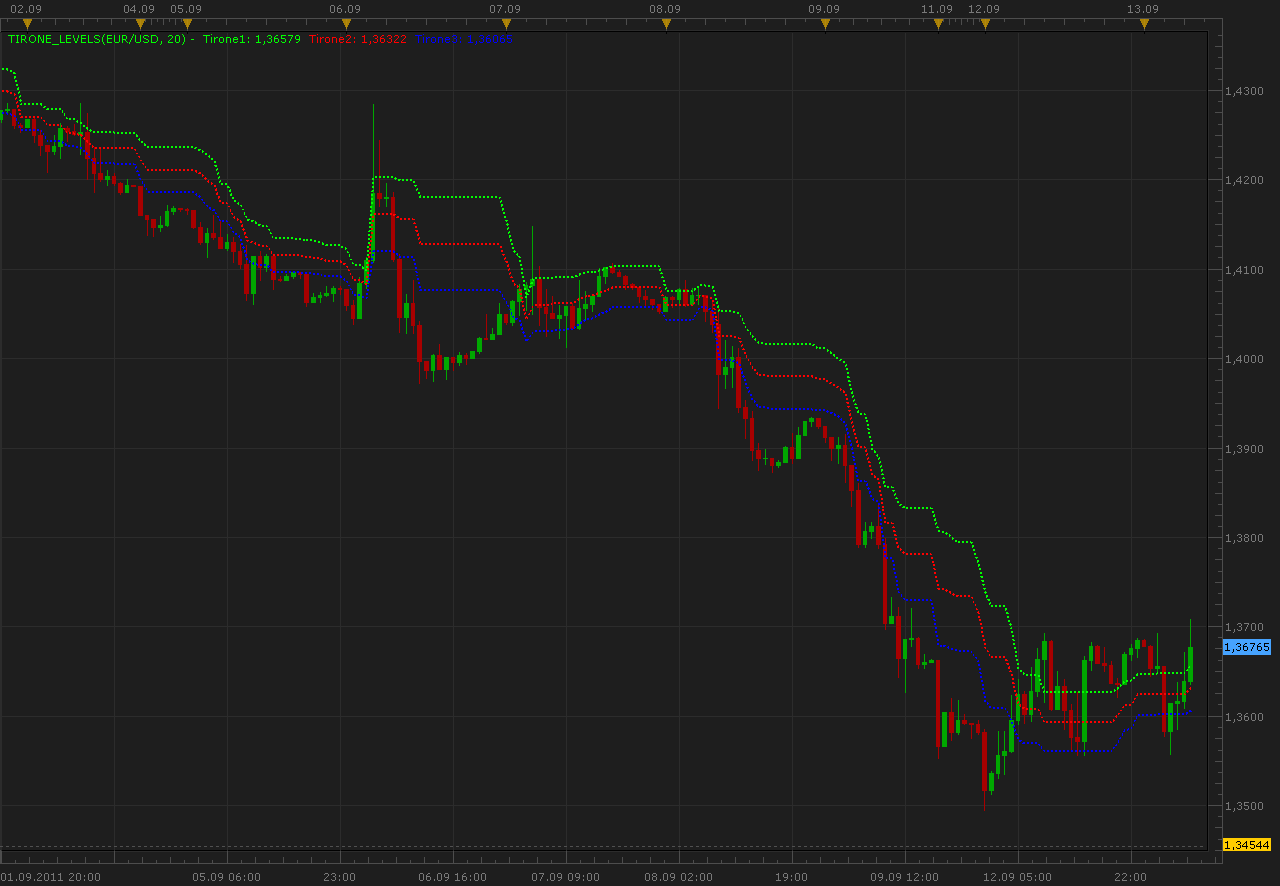Click the 19:00 time axis label
The image size is (1280, 886).
(792, 877)
